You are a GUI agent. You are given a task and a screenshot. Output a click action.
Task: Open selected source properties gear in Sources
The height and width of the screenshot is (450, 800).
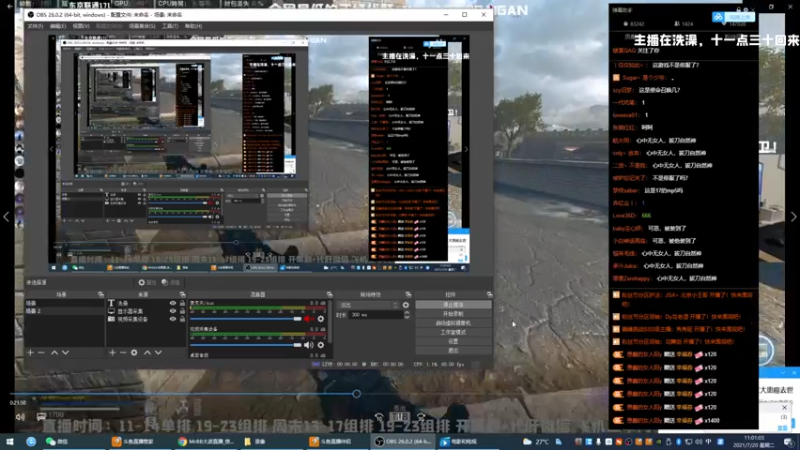pos(134,353)
